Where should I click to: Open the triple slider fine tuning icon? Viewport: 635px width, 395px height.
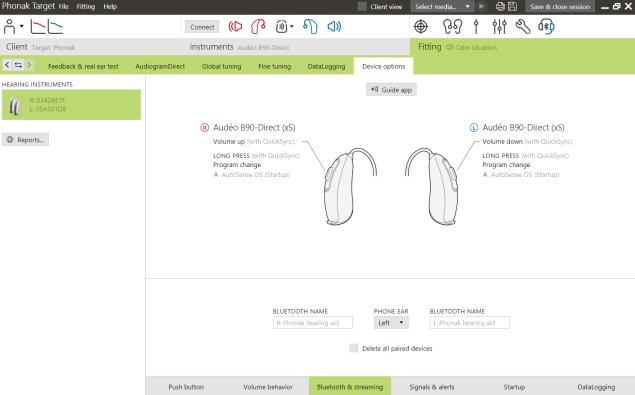pyautogui.click(x=499, y=27)
